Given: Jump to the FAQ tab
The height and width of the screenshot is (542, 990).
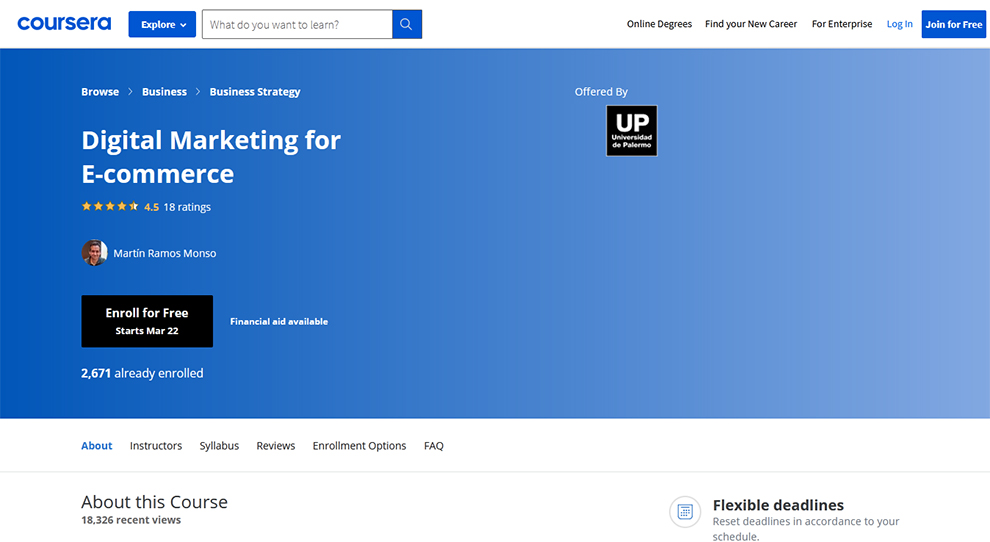Looking at the screenshot, I should click(434, 445).
